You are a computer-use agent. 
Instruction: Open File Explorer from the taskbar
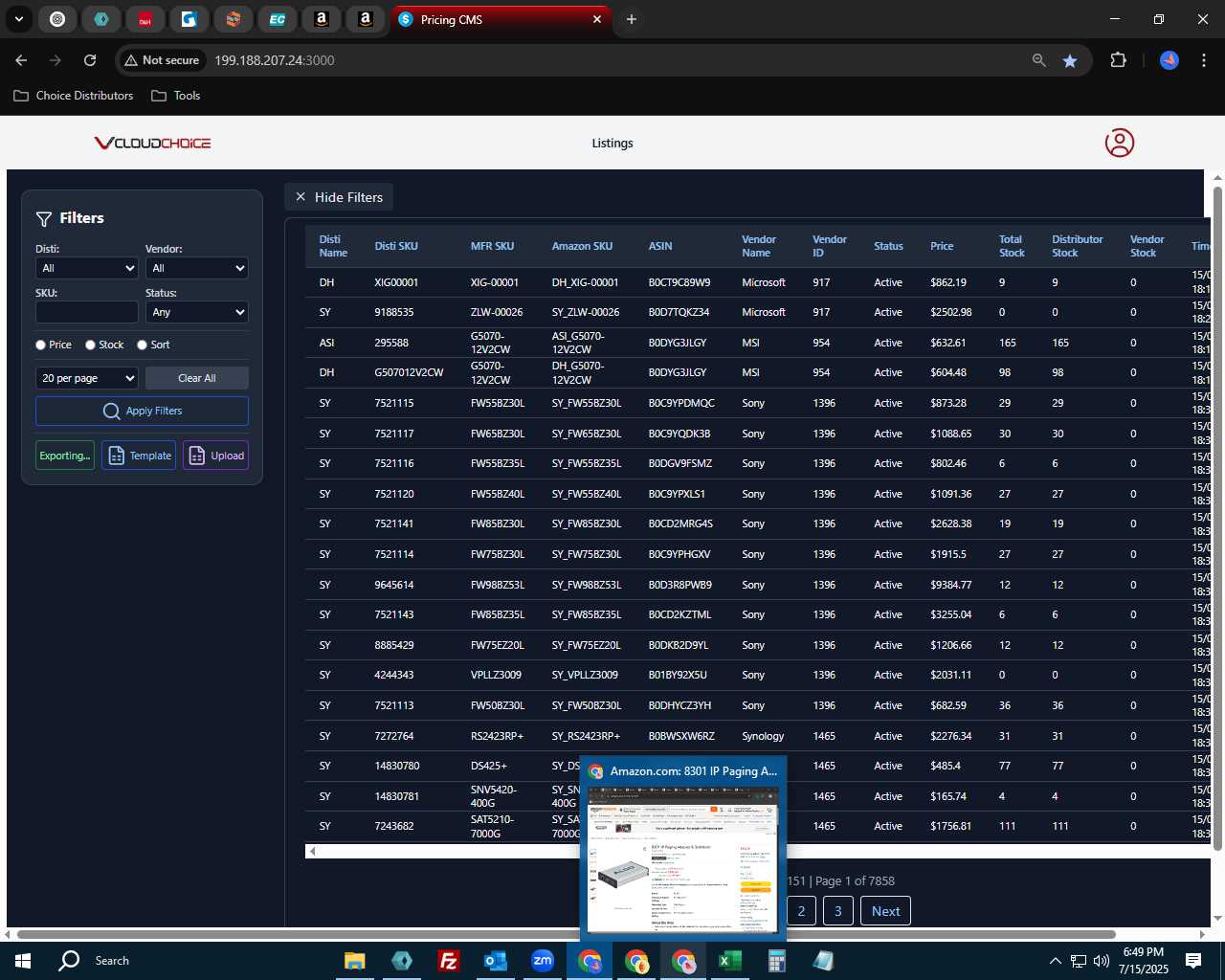pos(355,961)
